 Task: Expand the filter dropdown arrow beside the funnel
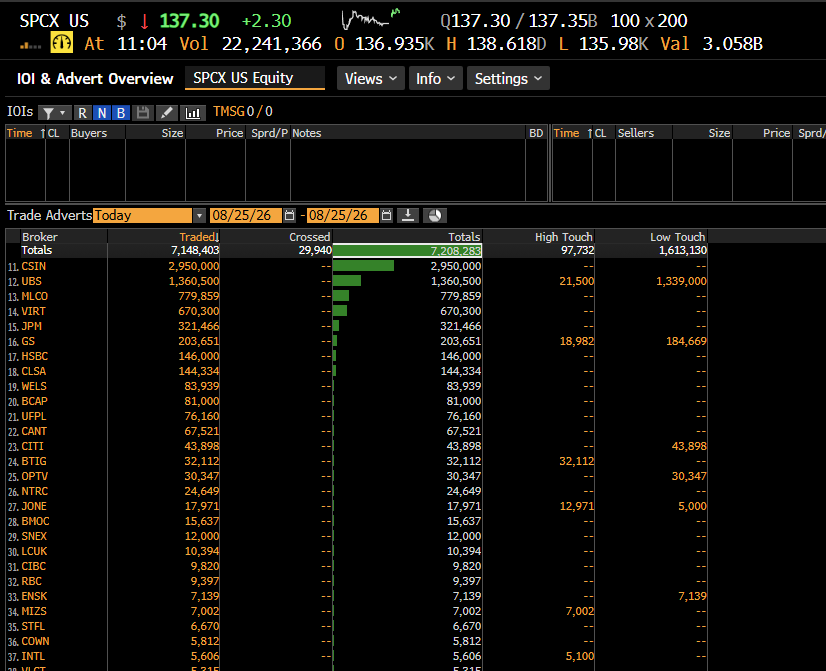63,113
